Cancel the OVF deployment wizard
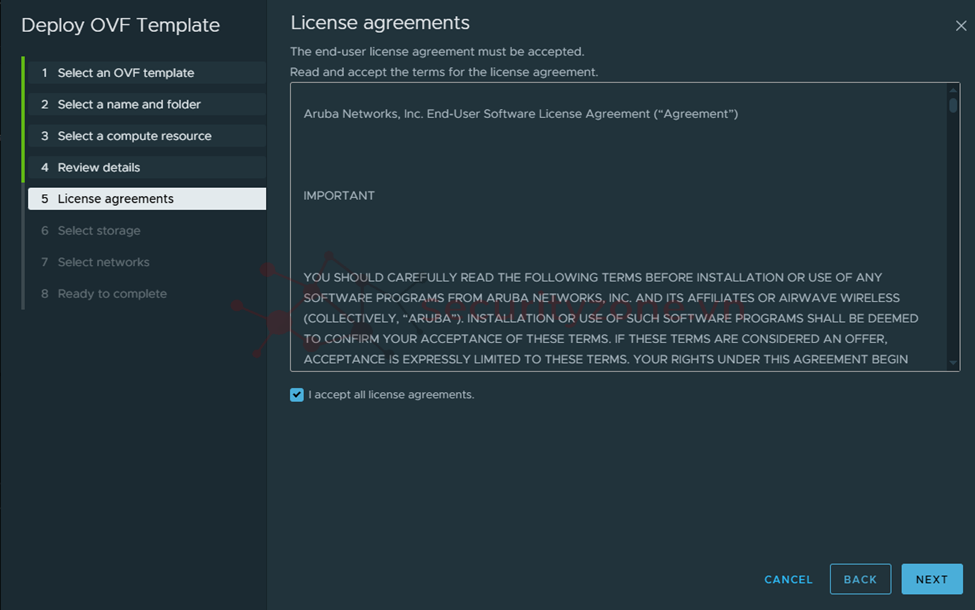This screenshot has height=610, width=975. [788, 580]
